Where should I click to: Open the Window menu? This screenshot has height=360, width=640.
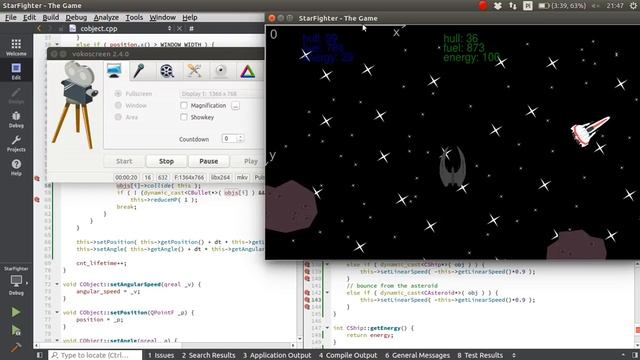(x=162, y=18)
